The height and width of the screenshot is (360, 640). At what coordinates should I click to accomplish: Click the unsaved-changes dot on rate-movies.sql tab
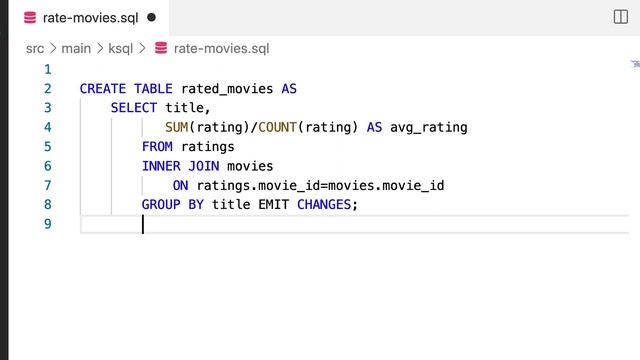[151, 18]
